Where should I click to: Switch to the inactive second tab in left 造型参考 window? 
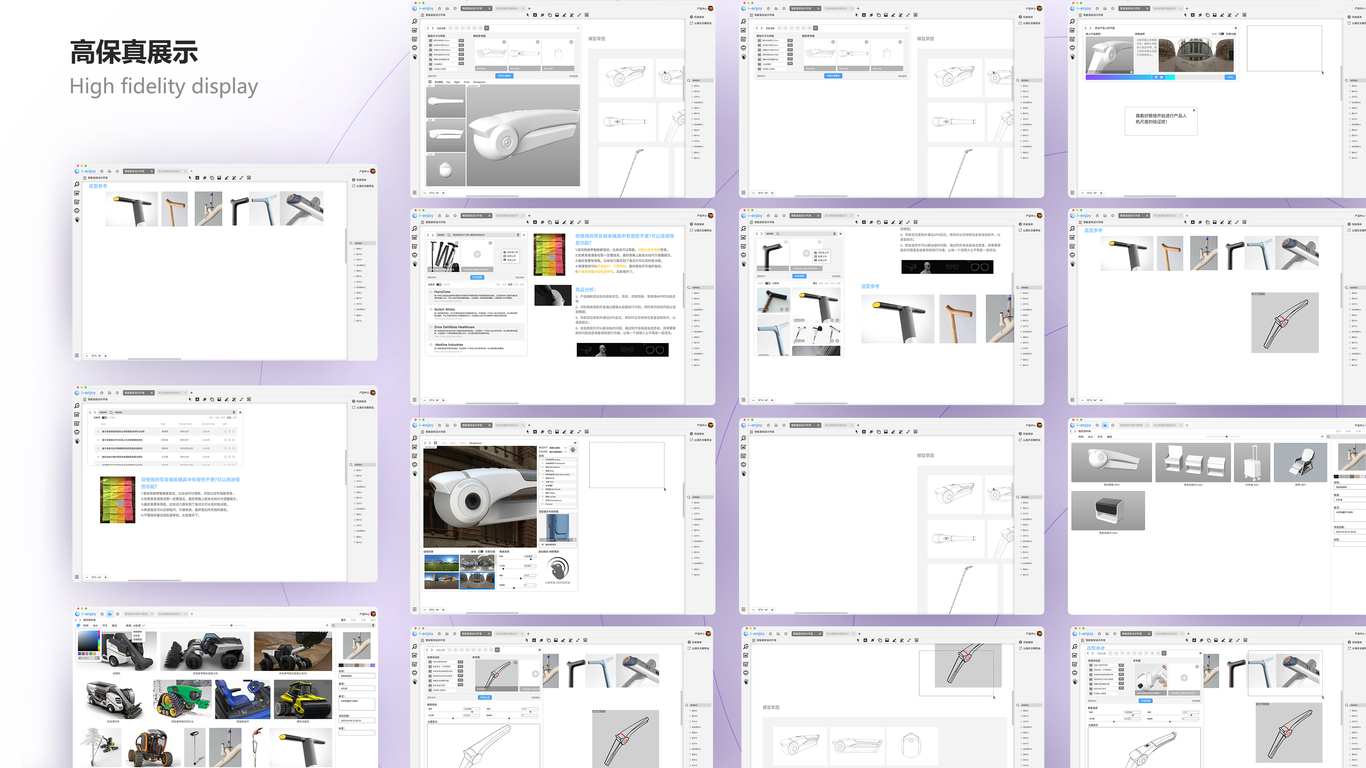pos(172,171)
